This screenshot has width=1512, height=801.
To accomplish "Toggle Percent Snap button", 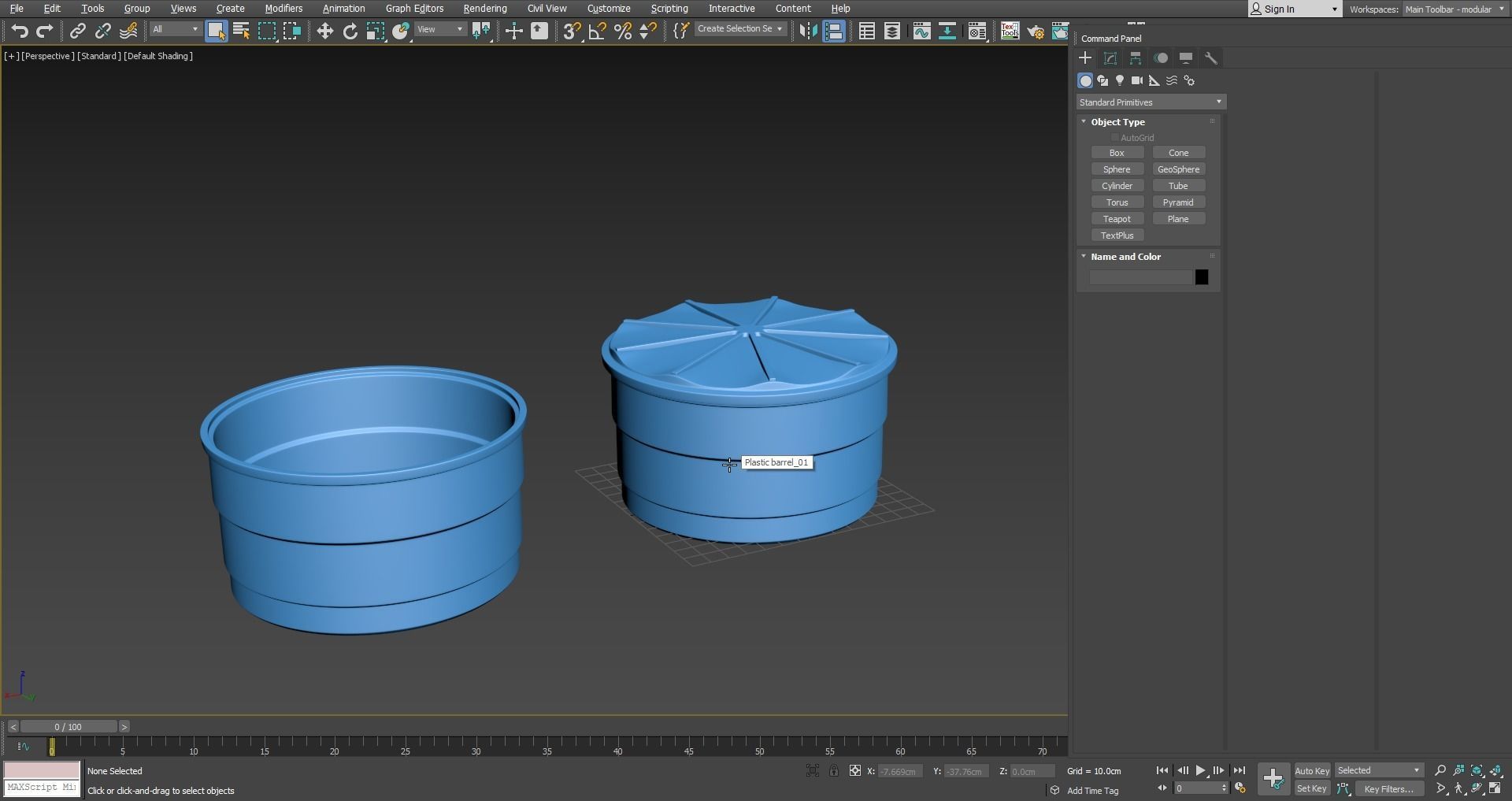I will 622,31.
